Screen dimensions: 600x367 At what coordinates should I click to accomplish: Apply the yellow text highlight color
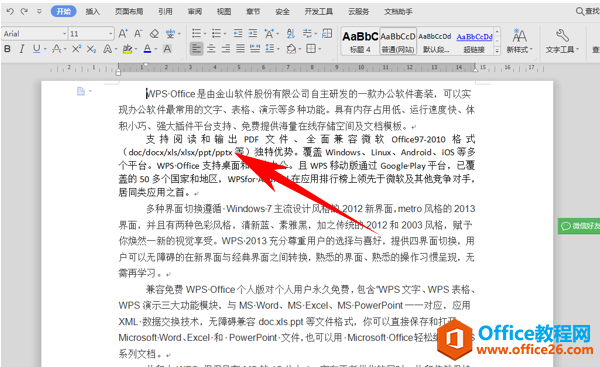[127, 49]
